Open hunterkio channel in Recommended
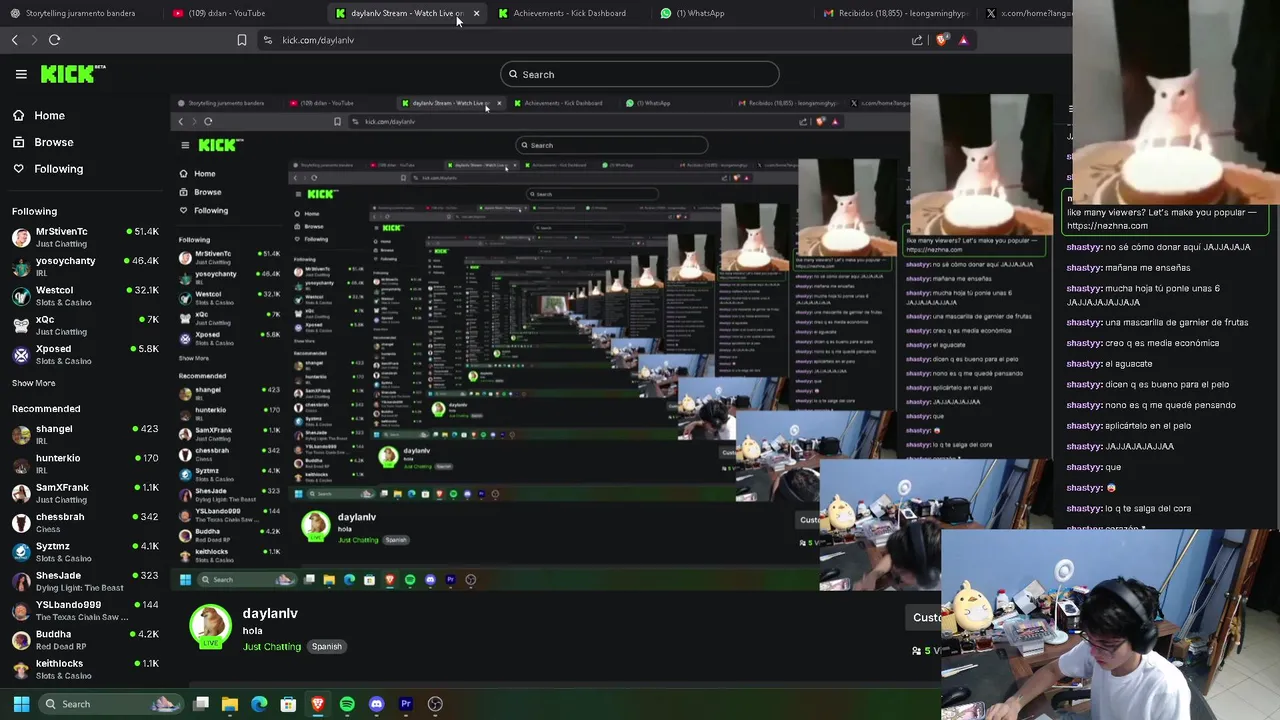The width and height of the screenshot is (1280, 720). (x=85, y=464)
